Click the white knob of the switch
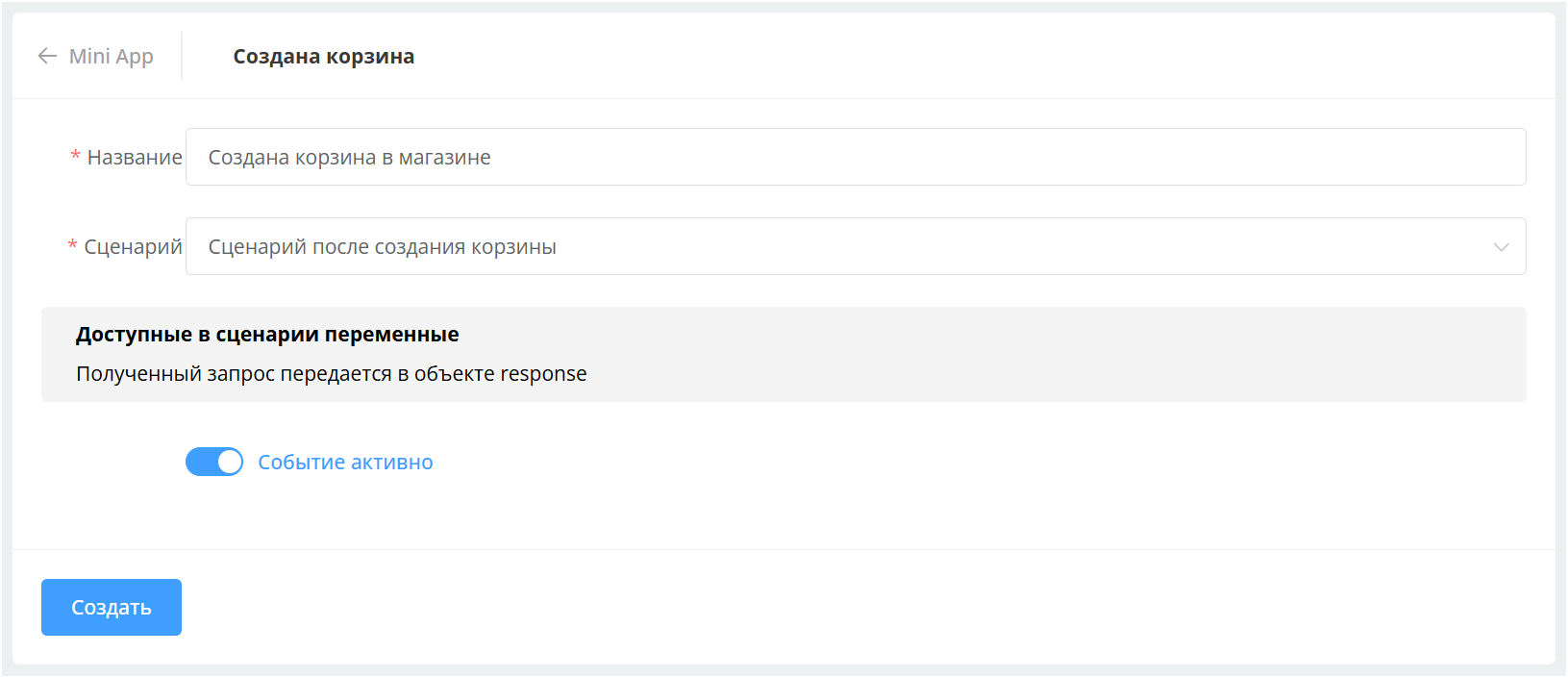Screen dimensions: 1568x678 (230, 462)
